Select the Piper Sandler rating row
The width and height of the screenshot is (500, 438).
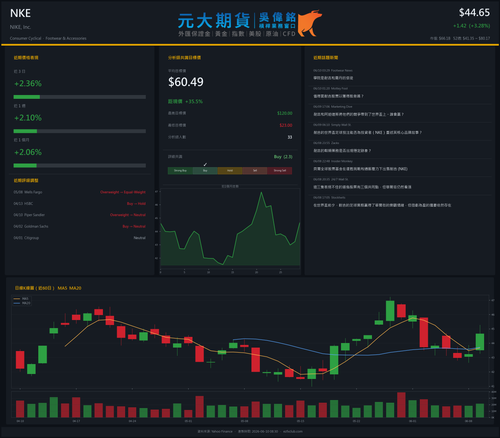[x=80, y=215]
